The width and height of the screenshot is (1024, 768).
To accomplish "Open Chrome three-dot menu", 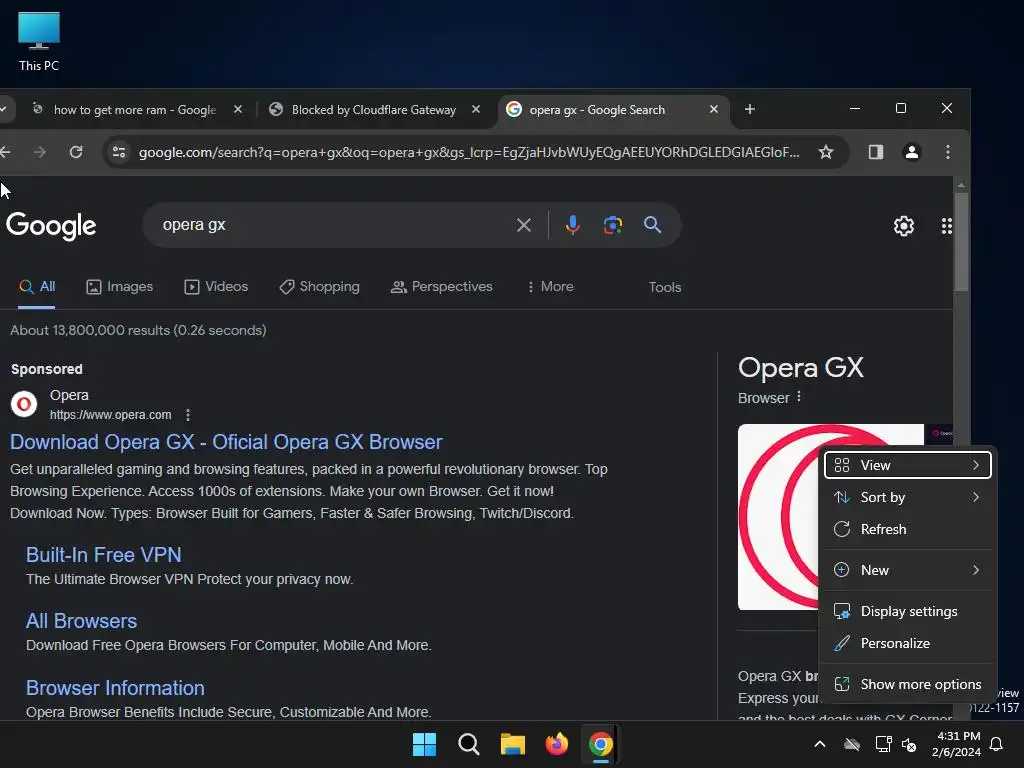I will tap(948, 152).
